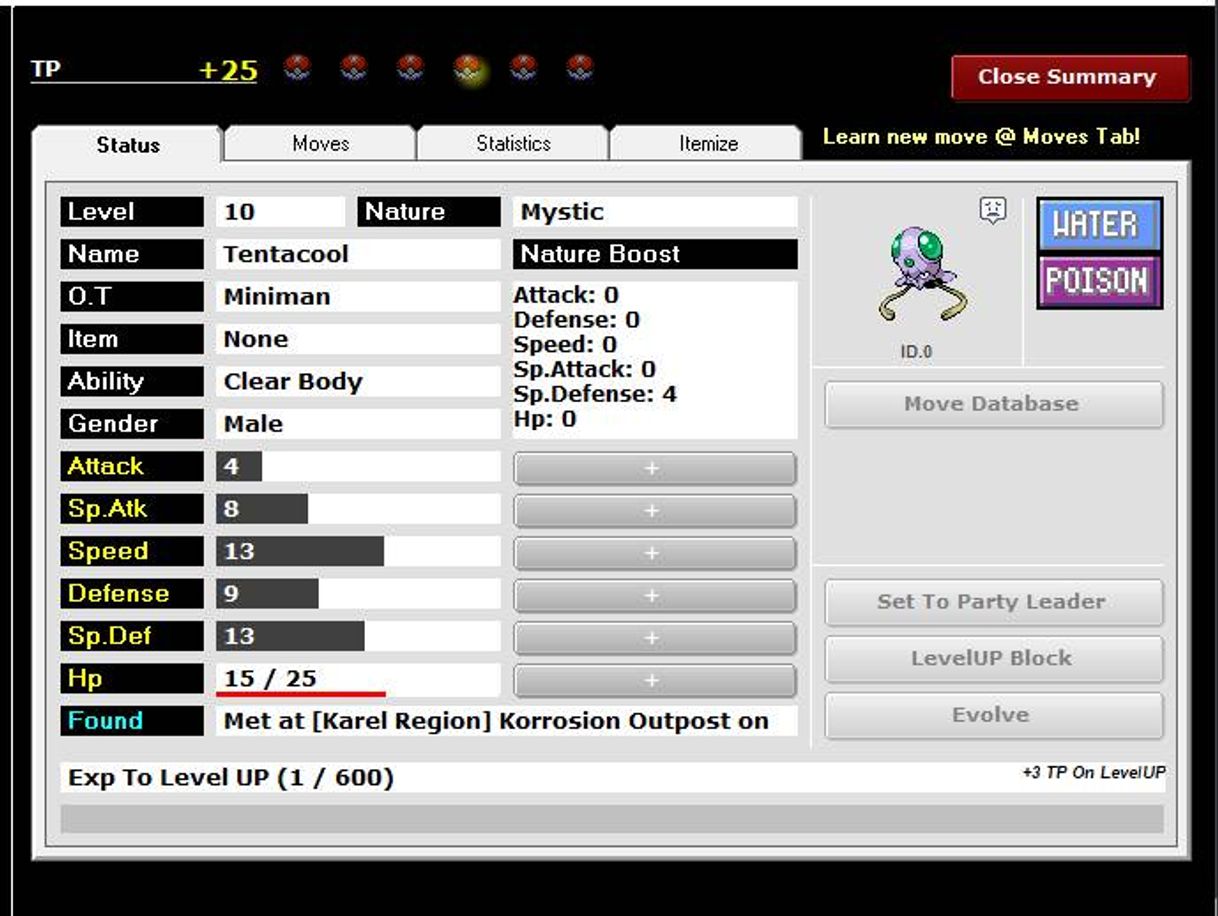Image resolution: width=1218 pixels, height=916 pixels.
Task: Click the '+25' TP points value
Action: [x=228, y=71]
